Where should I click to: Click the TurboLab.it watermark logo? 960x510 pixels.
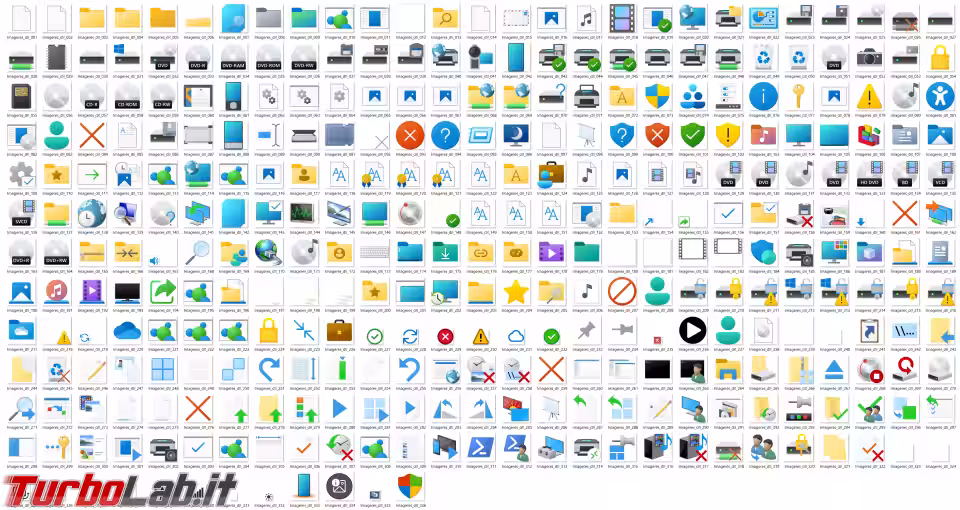[120, 488]
